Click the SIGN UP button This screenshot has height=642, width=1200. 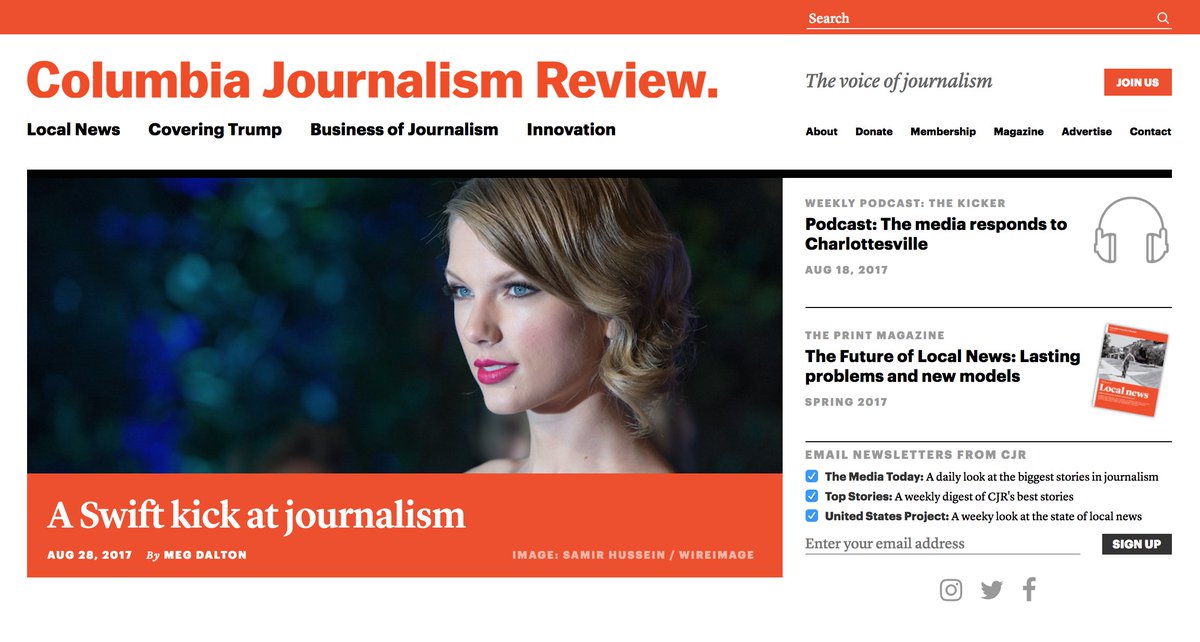point(1136,544)
